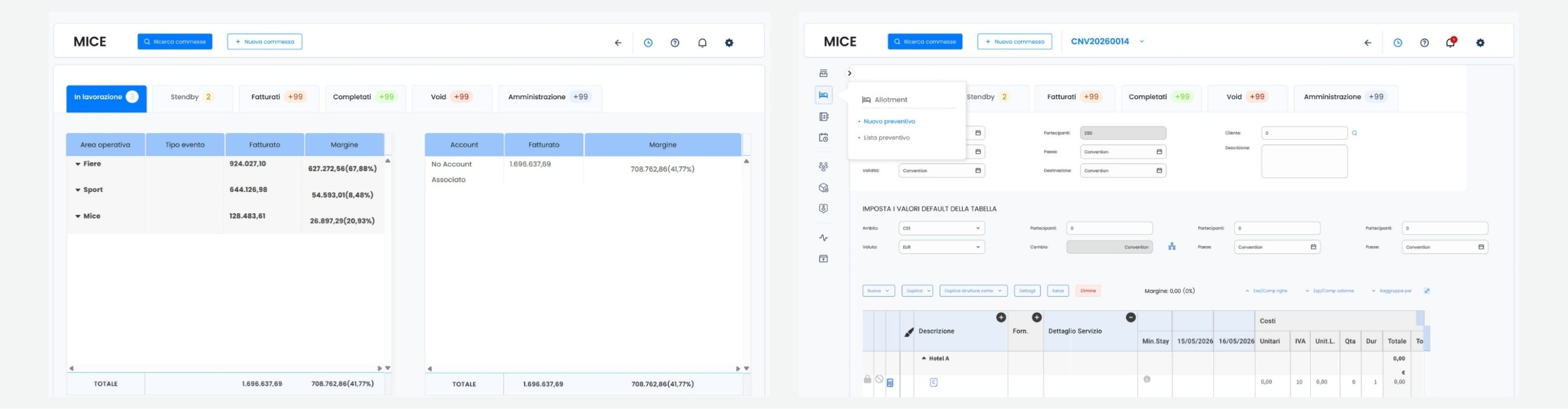
Task: Open the history clock icon in right panel
Action: pyautogui.click(x=1398, y=43)
